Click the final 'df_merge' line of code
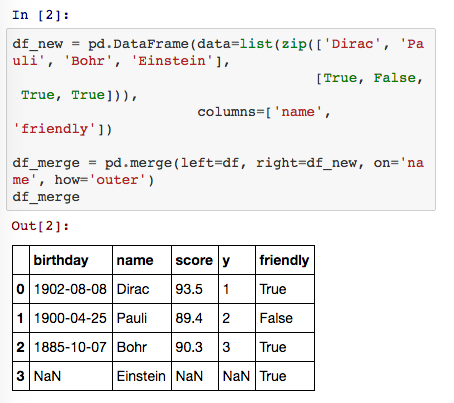Image resolution: width=454 pixels, height=403 pixels. [x=46, y=197]
